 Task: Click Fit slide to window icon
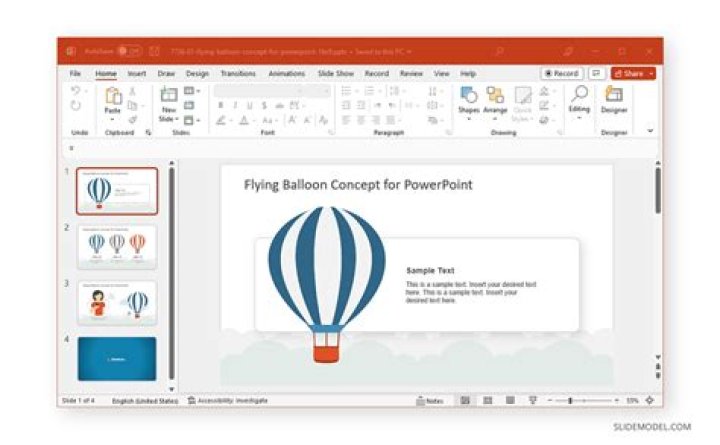coord(650,400)
